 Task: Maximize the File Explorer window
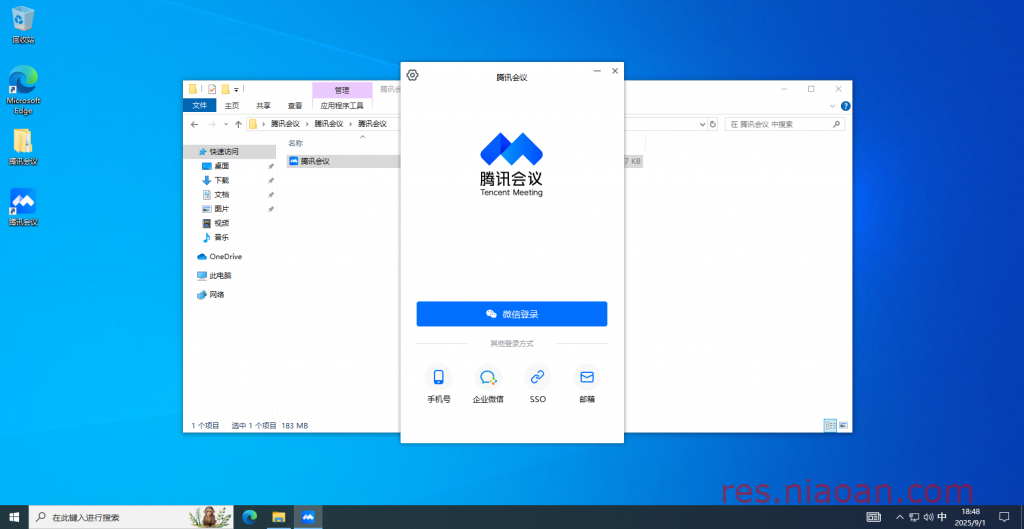pos(811,89)
